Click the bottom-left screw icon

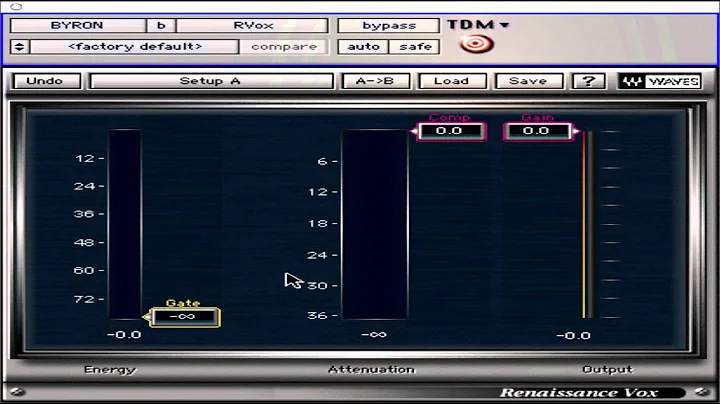[17, 392]
